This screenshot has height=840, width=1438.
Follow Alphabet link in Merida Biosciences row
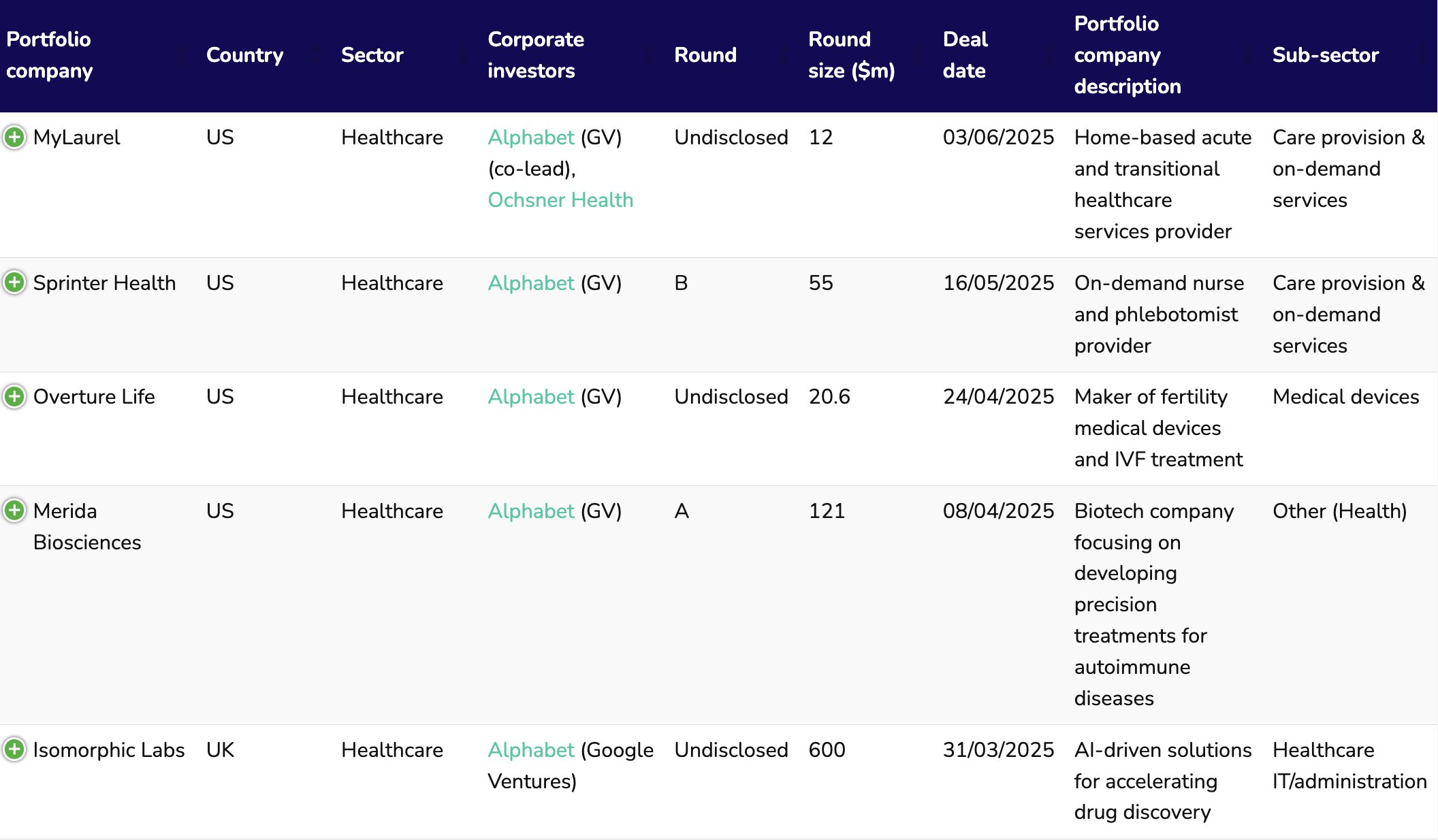click(531, 511)
